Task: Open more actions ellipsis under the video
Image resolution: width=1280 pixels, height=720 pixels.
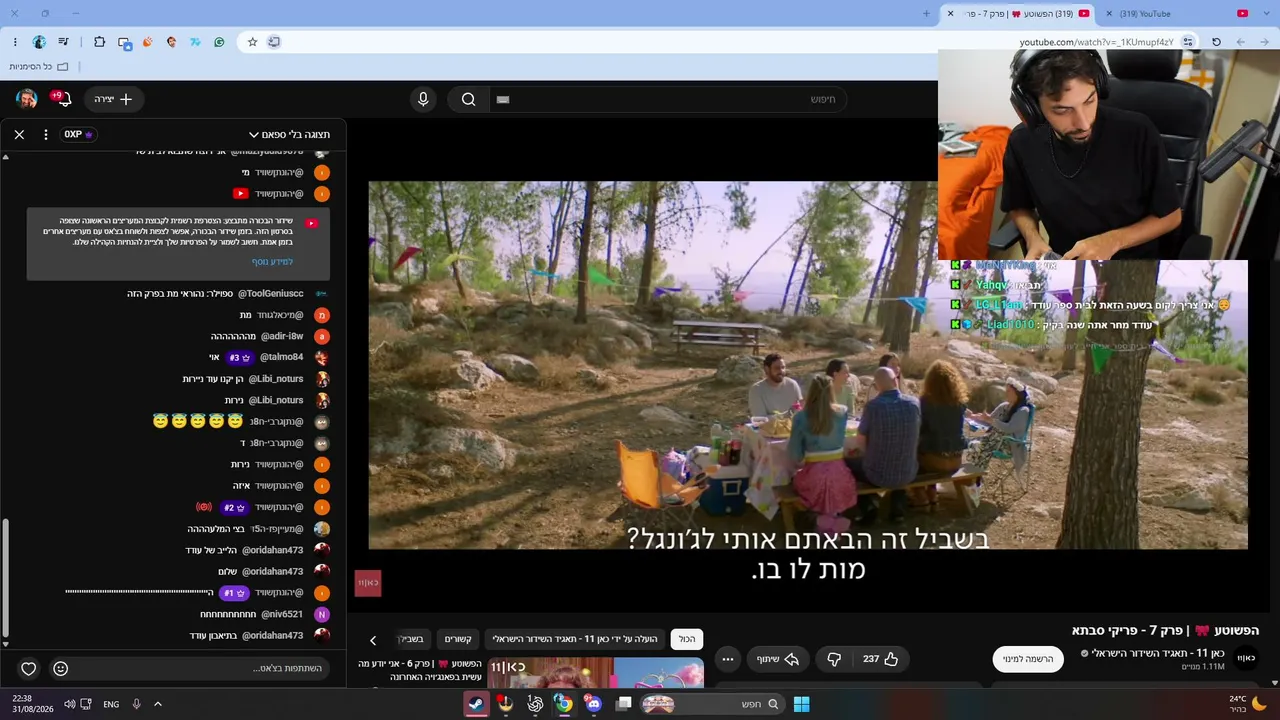Action: (728, 659)
